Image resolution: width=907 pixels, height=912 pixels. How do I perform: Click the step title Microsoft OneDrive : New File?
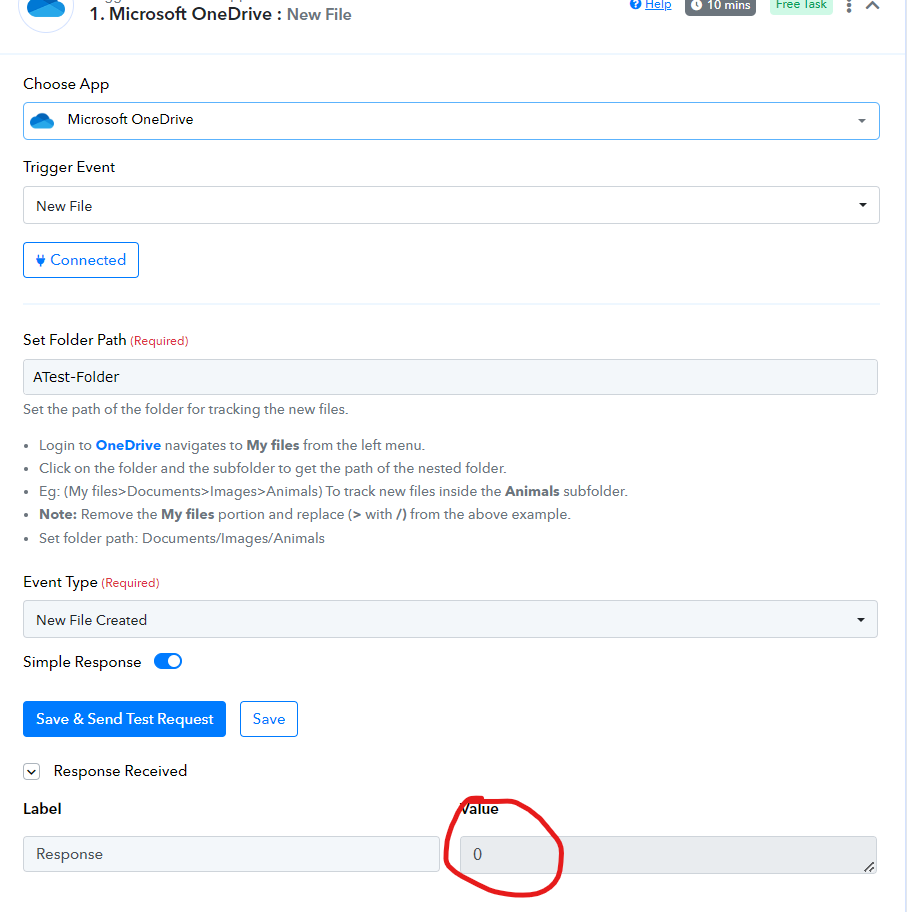point(220,14)
